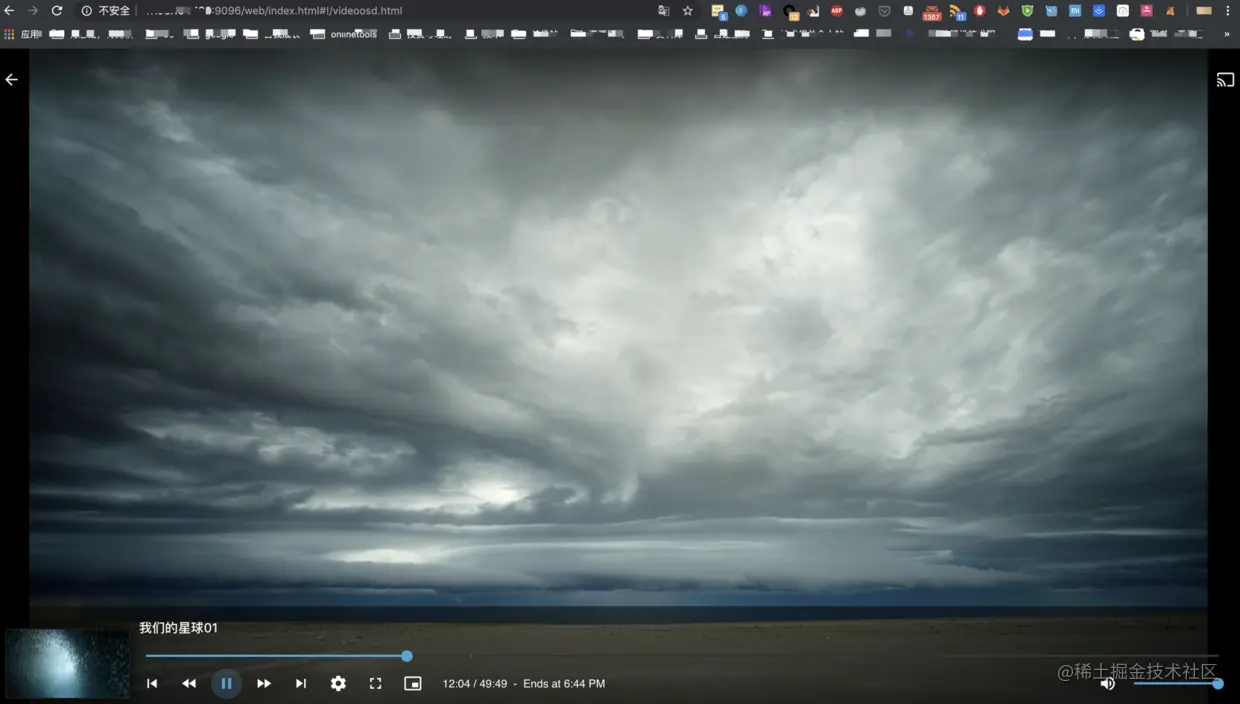Open the red stop-hand extension icon

tap(980, 11)
